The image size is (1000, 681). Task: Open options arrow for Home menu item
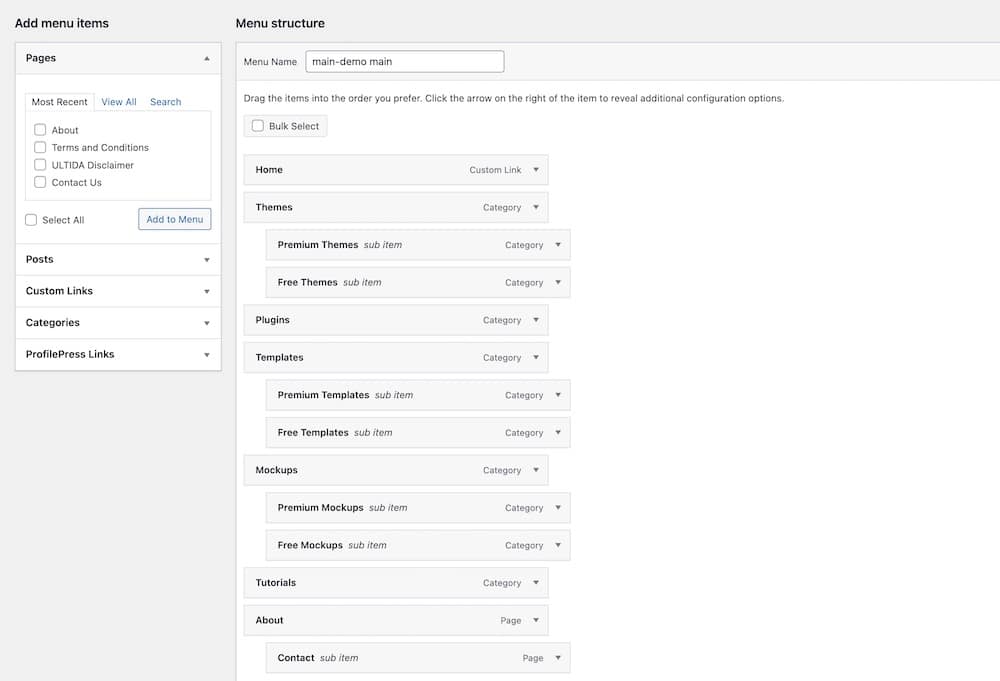(x=536, y=170)
